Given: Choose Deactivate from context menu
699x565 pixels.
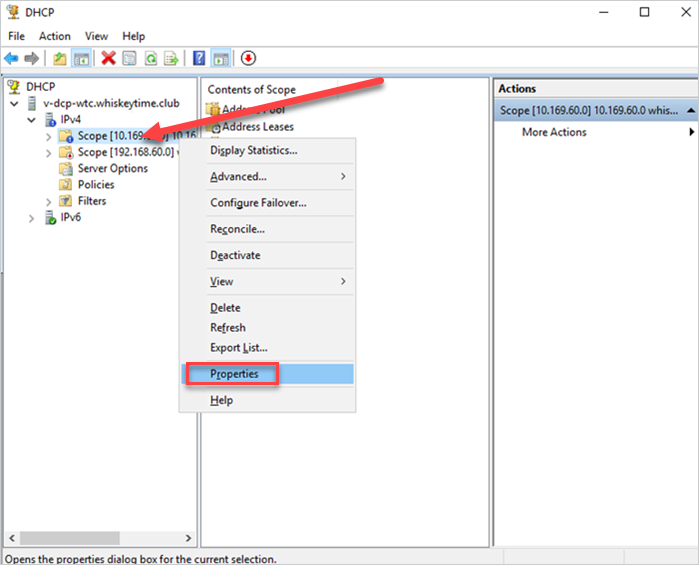Looking at the screenshot, I should click(x=267, y=255).
